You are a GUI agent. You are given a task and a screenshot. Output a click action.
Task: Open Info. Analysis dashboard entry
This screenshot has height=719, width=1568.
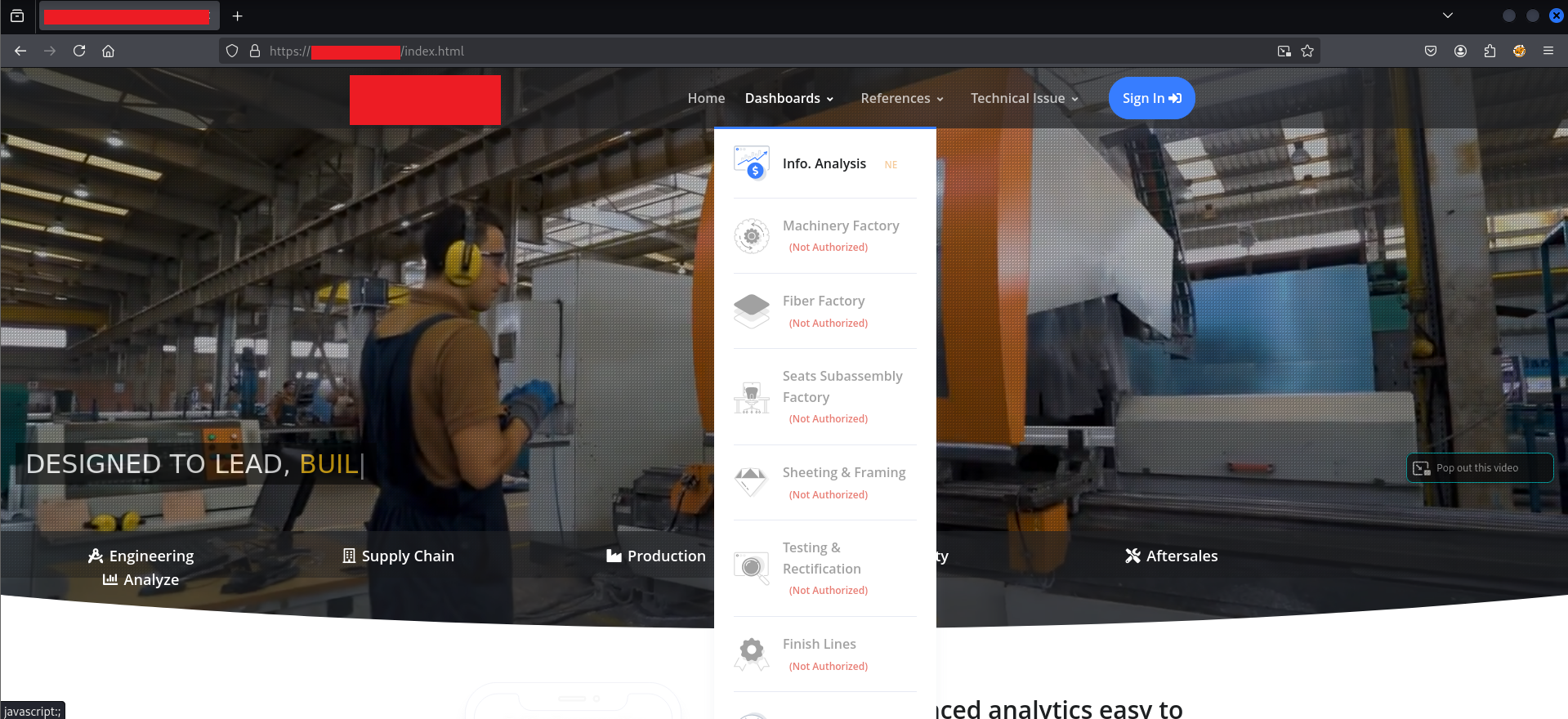click(825, 163)
